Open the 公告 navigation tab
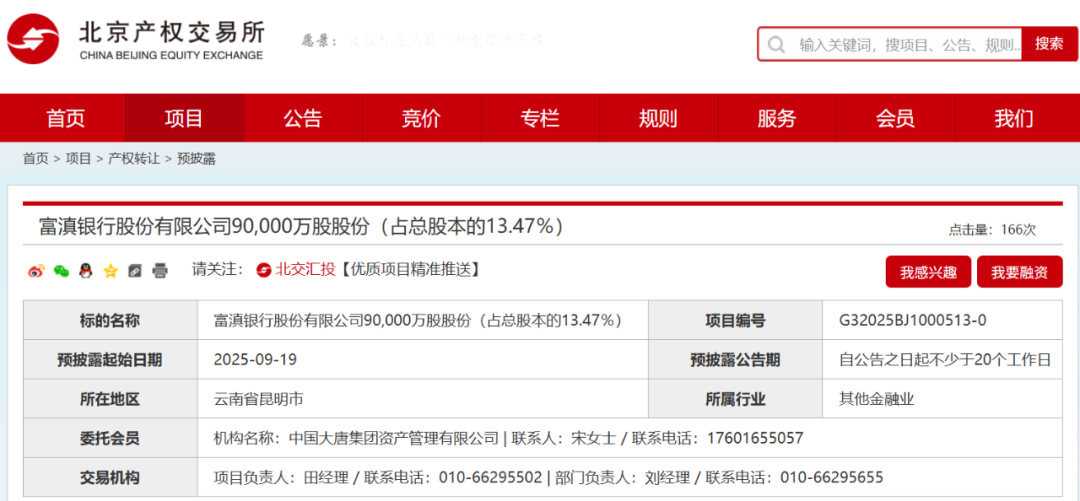1080x501 pixels. (x=303, y=119)
